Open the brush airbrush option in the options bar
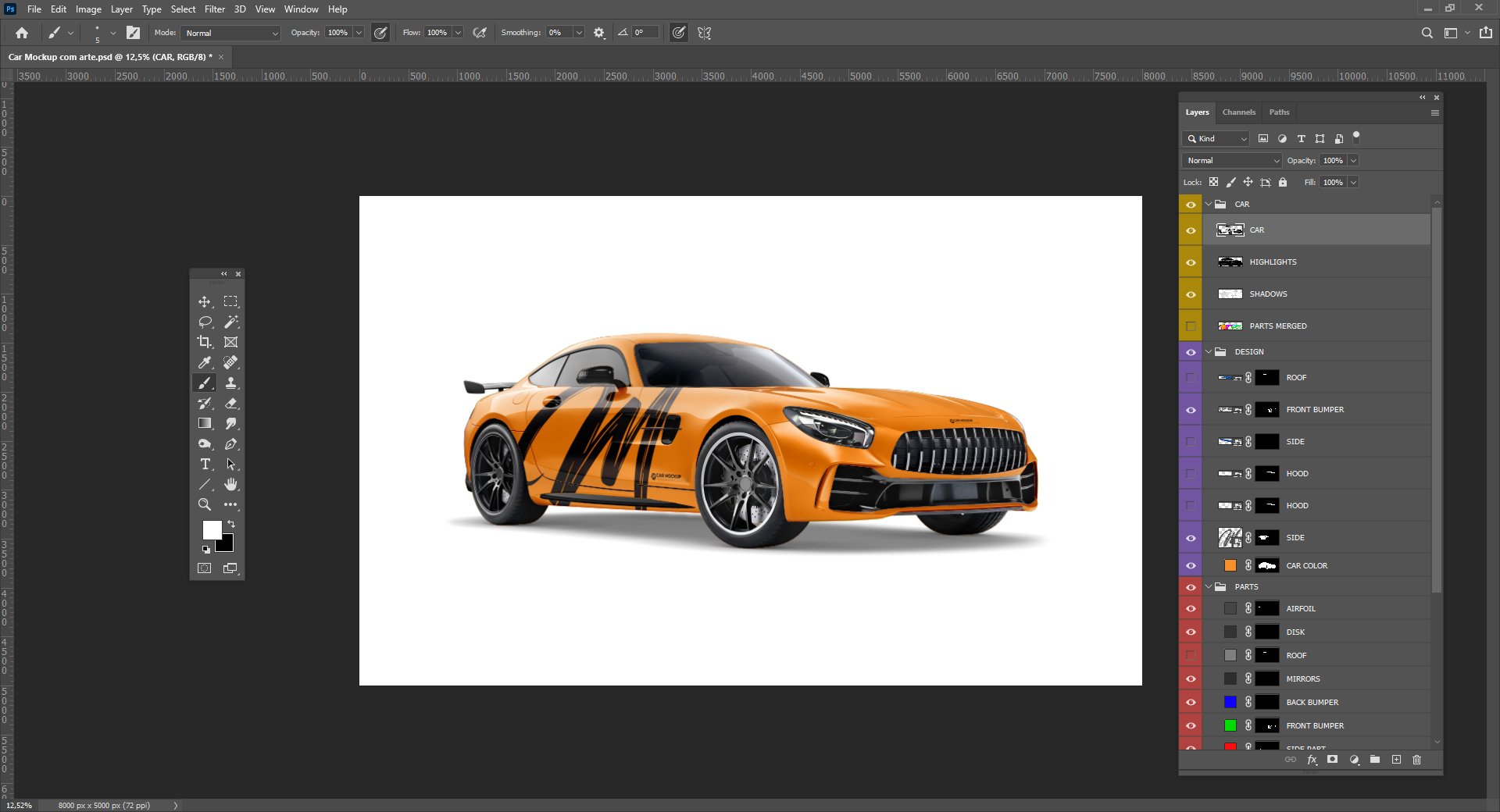Image resolution: width=1500 pixels, height=812 pixels. point(480,33)
